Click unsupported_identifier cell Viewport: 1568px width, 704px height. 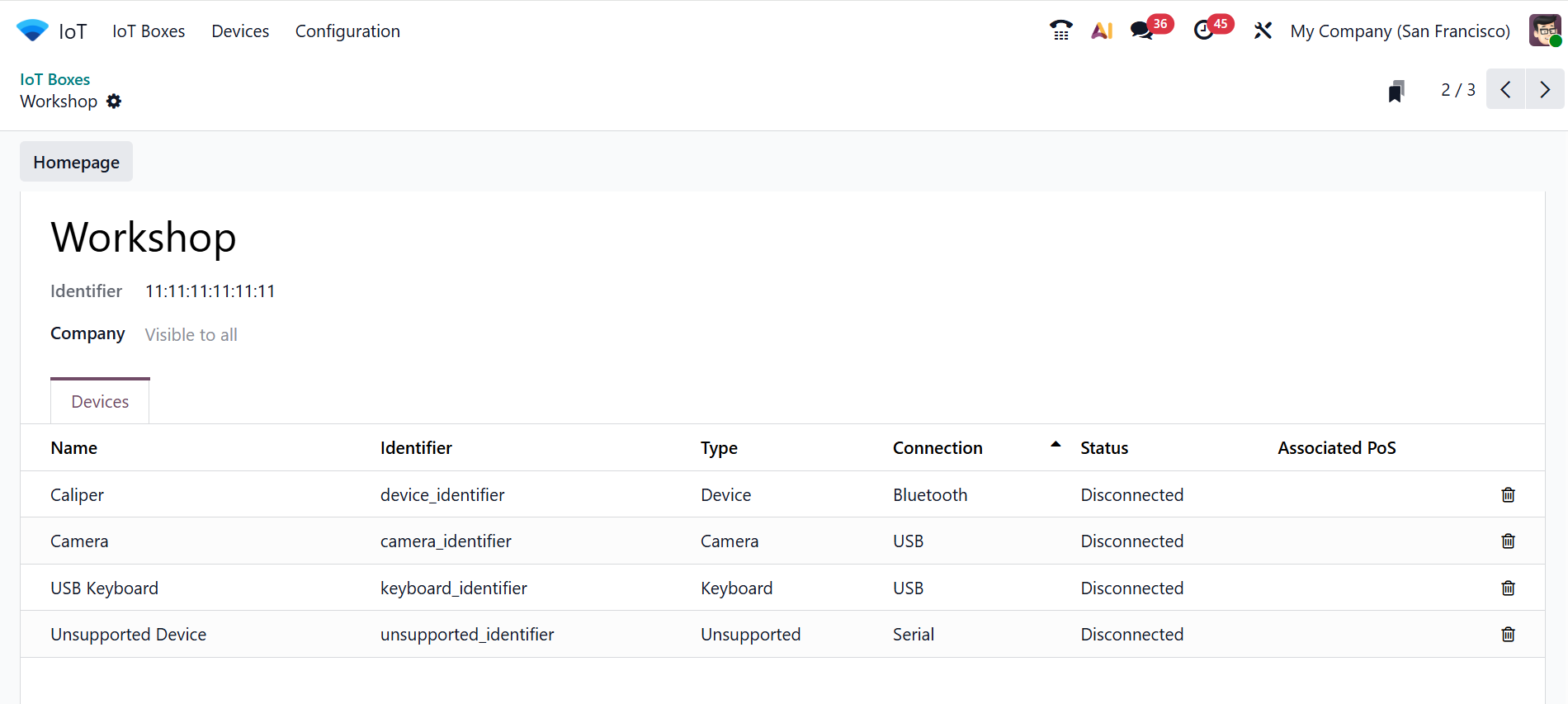[x=467, y=634]
